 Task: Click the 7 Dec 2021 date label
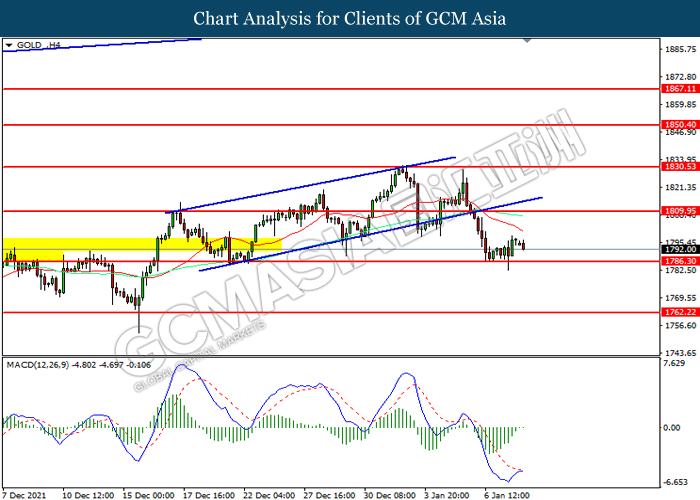(x=25, y=495)
